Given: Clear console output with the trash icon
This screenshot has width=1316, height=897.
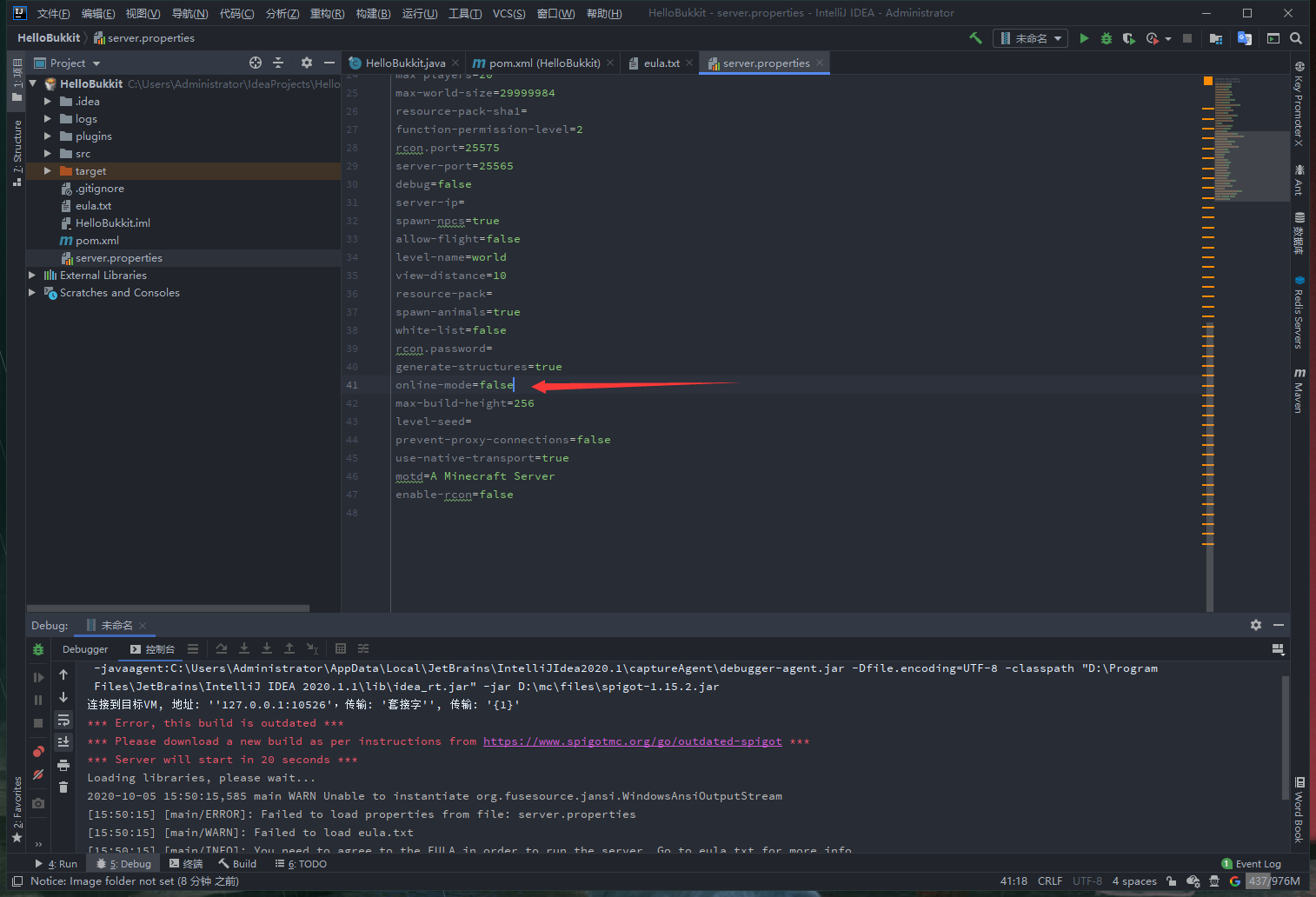Looking at the screenshot, I should pos(63,787).
